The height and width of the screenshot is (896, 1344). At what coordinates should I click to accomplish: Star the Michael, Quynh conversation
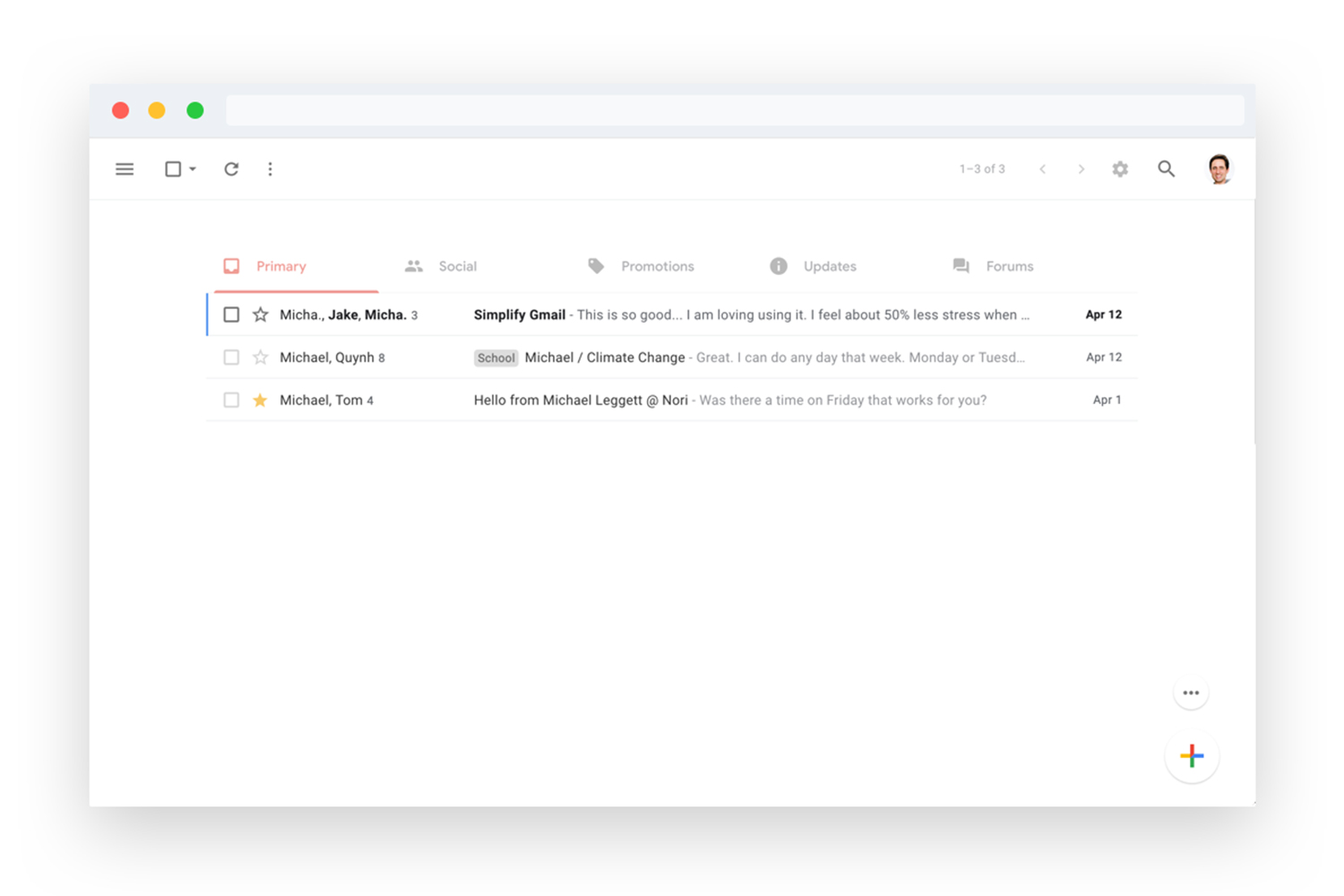pyautogui.click(x=260, y=357)
